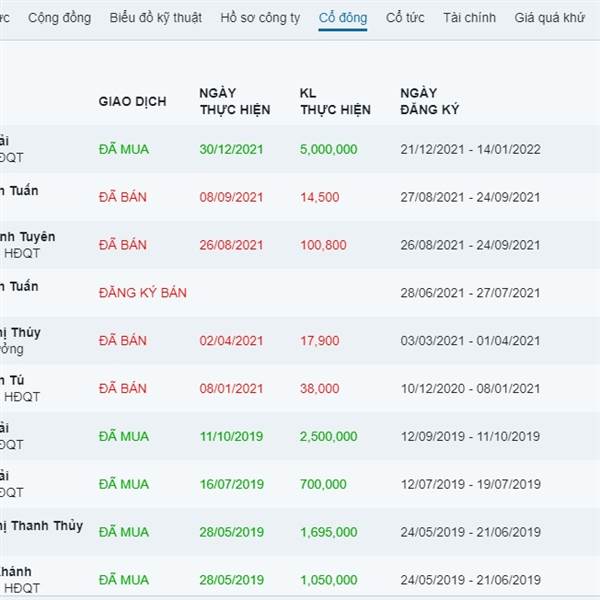
Task: Click the volume 100,800
Action: click(x=323, y=245)
